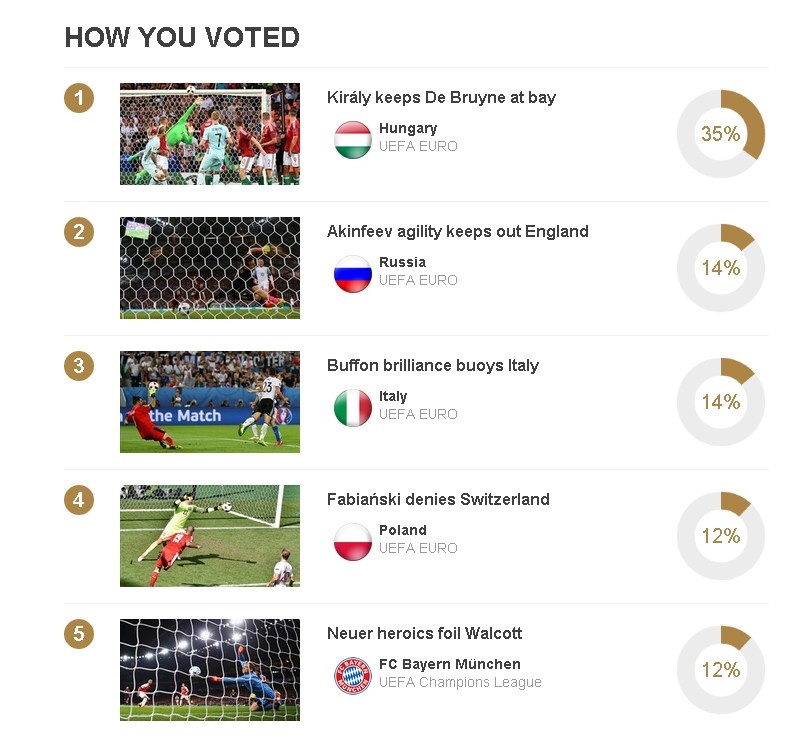Click the Hungary team name
The width and height of the screenshot is (807, 737).
tap(408, 129)
